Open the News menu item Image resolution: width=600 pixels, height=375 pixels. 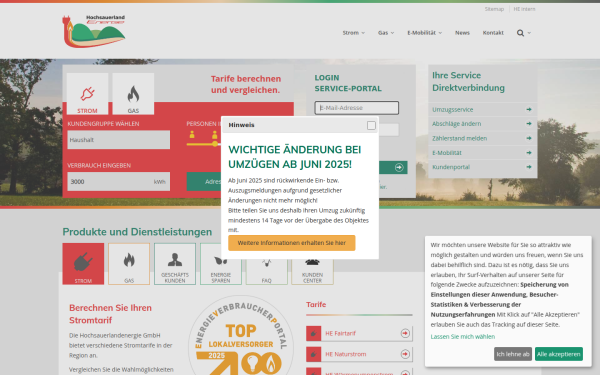click(x=462, y=33)
